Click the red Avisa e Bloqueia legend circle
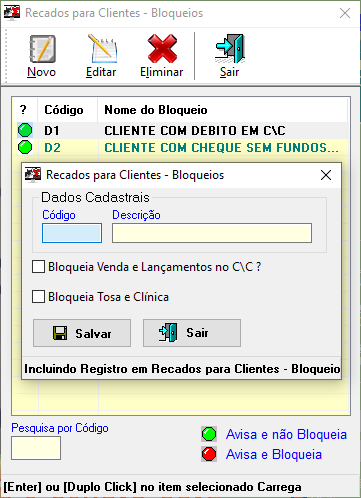Screen dimensions: 361x498 point(209,454)
